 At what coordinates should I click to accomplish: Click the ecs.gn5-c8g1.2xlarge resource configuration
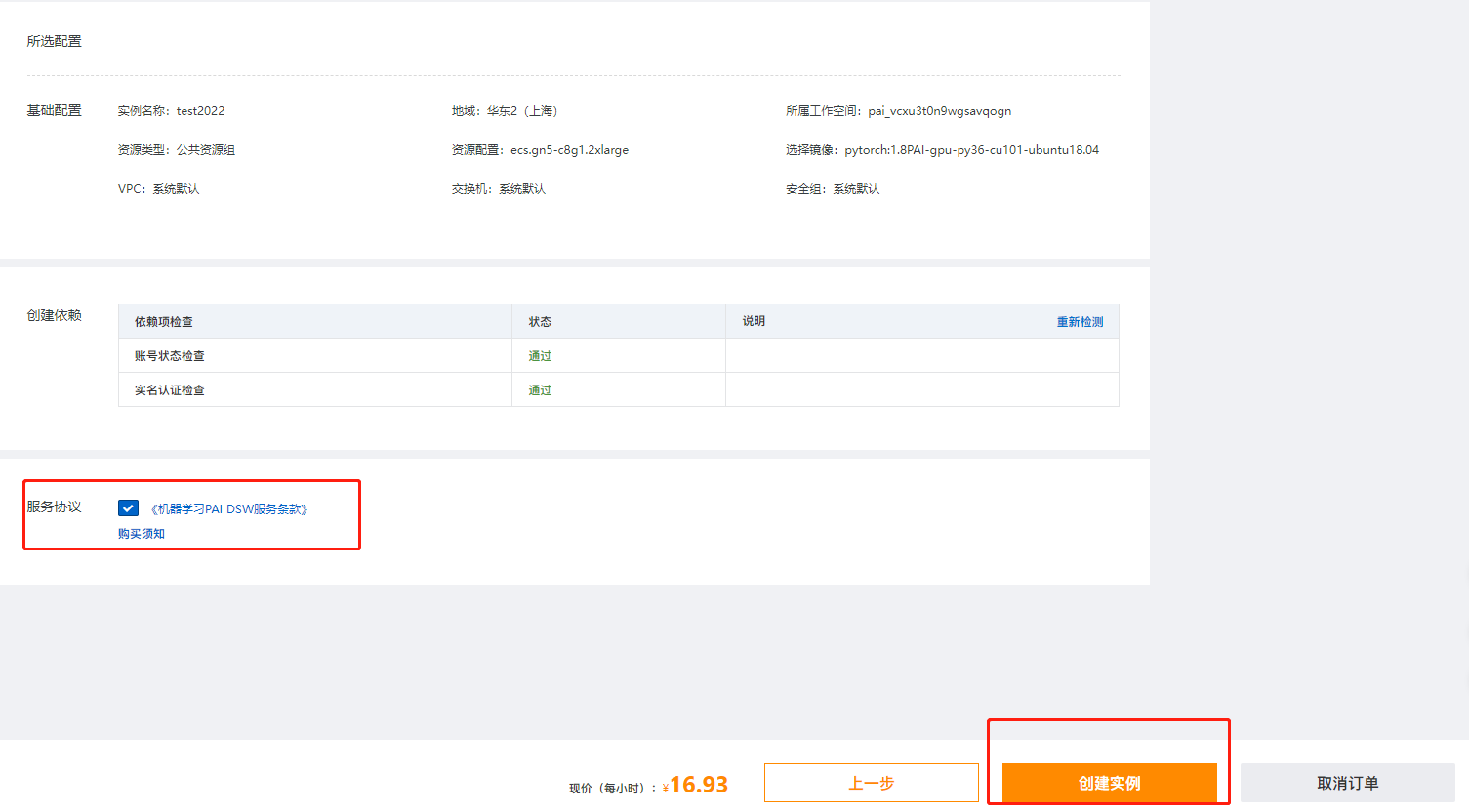[569, 150]
